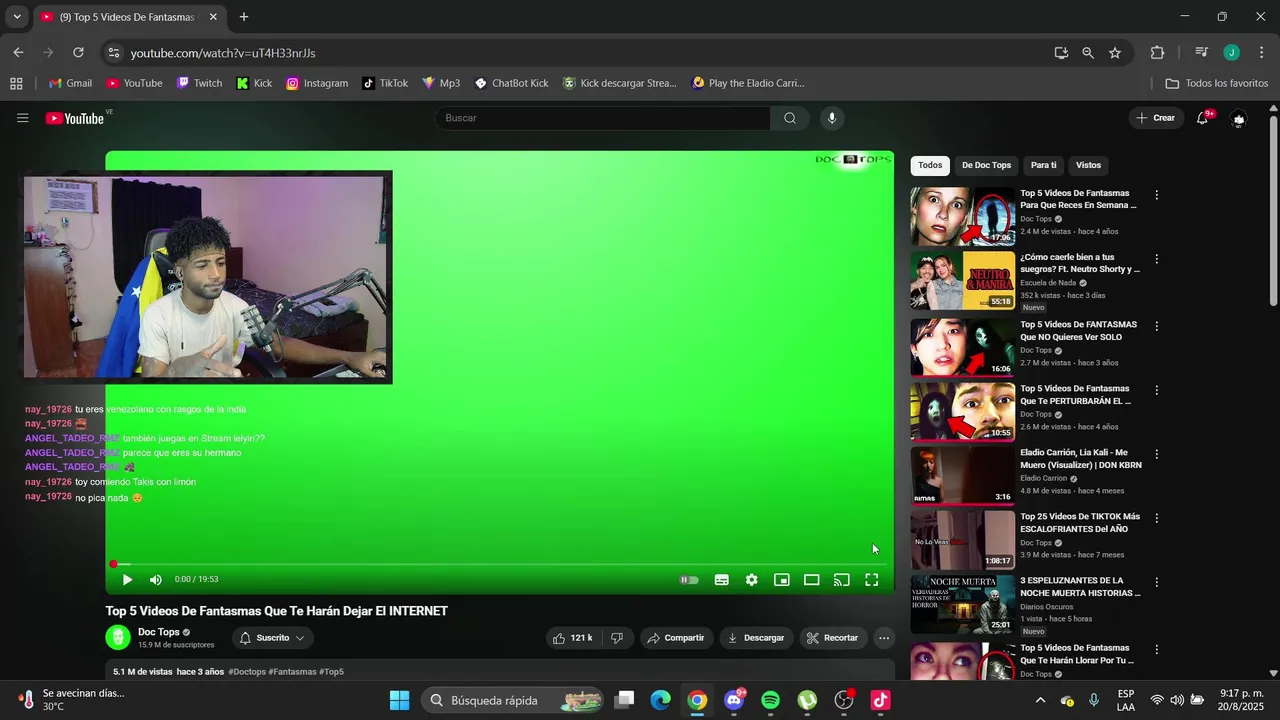Go back in Chrome
1280x720 pixels.
pos(18,53)
